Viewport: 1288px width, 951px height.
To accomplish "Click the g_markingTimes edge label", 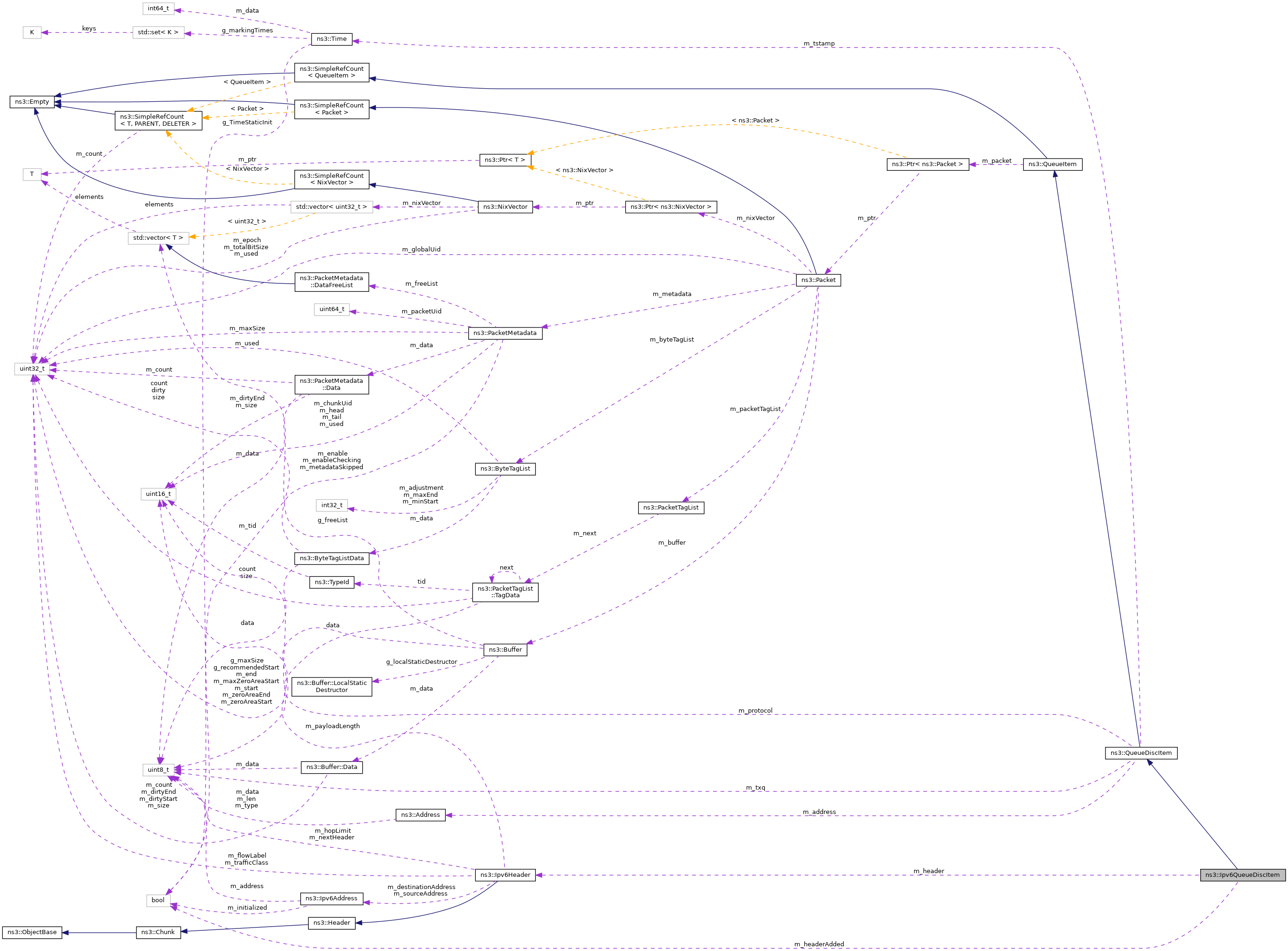I will (x=247, y=30).
